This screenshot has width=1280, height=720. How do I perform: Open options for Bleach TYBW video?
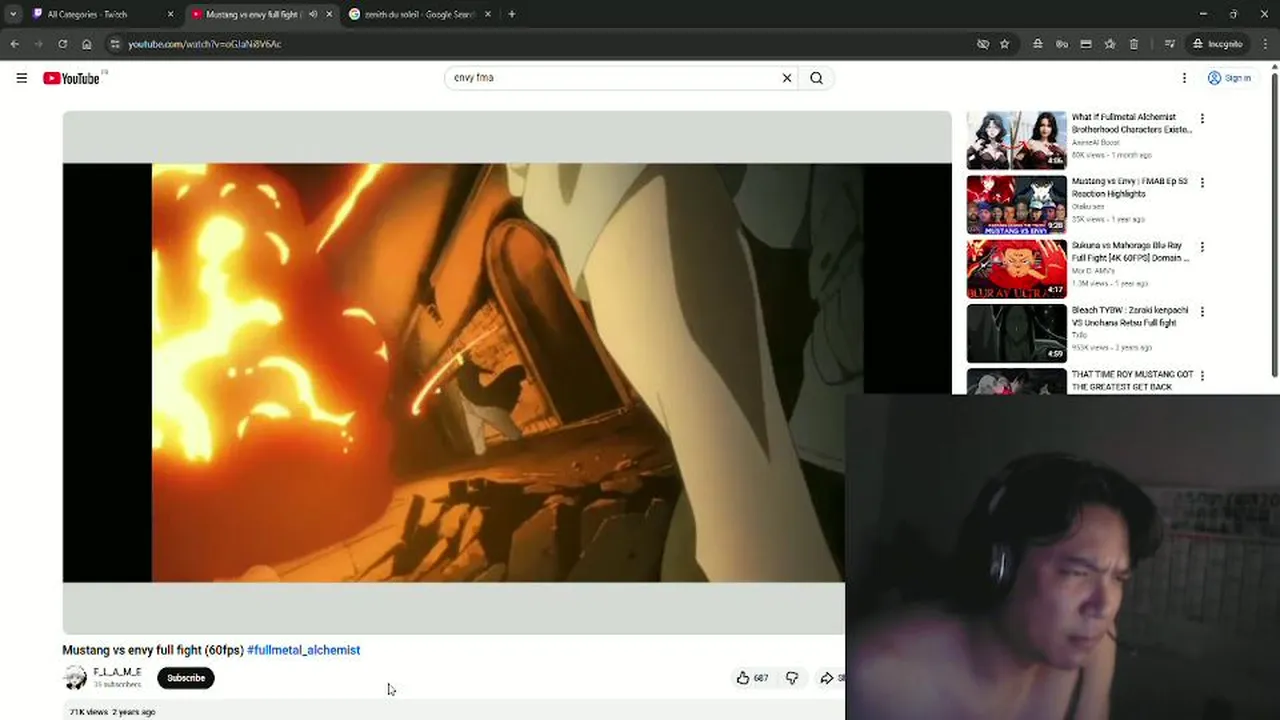tap(1202, 312)
